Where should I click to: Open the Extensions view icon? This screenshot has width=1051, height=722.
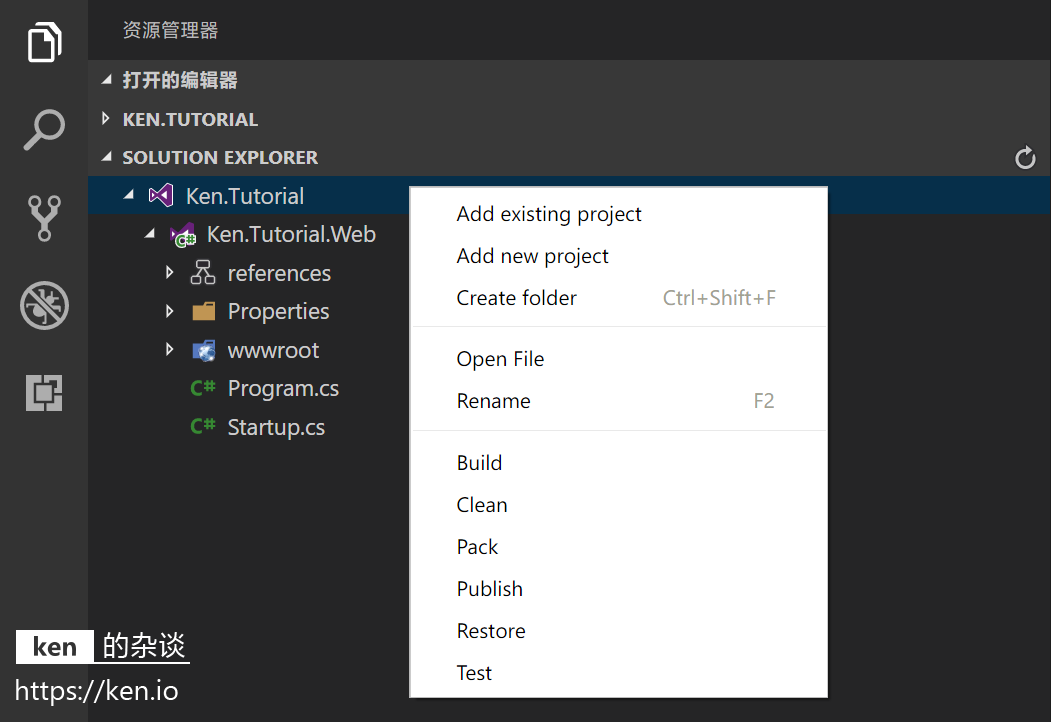44,393
